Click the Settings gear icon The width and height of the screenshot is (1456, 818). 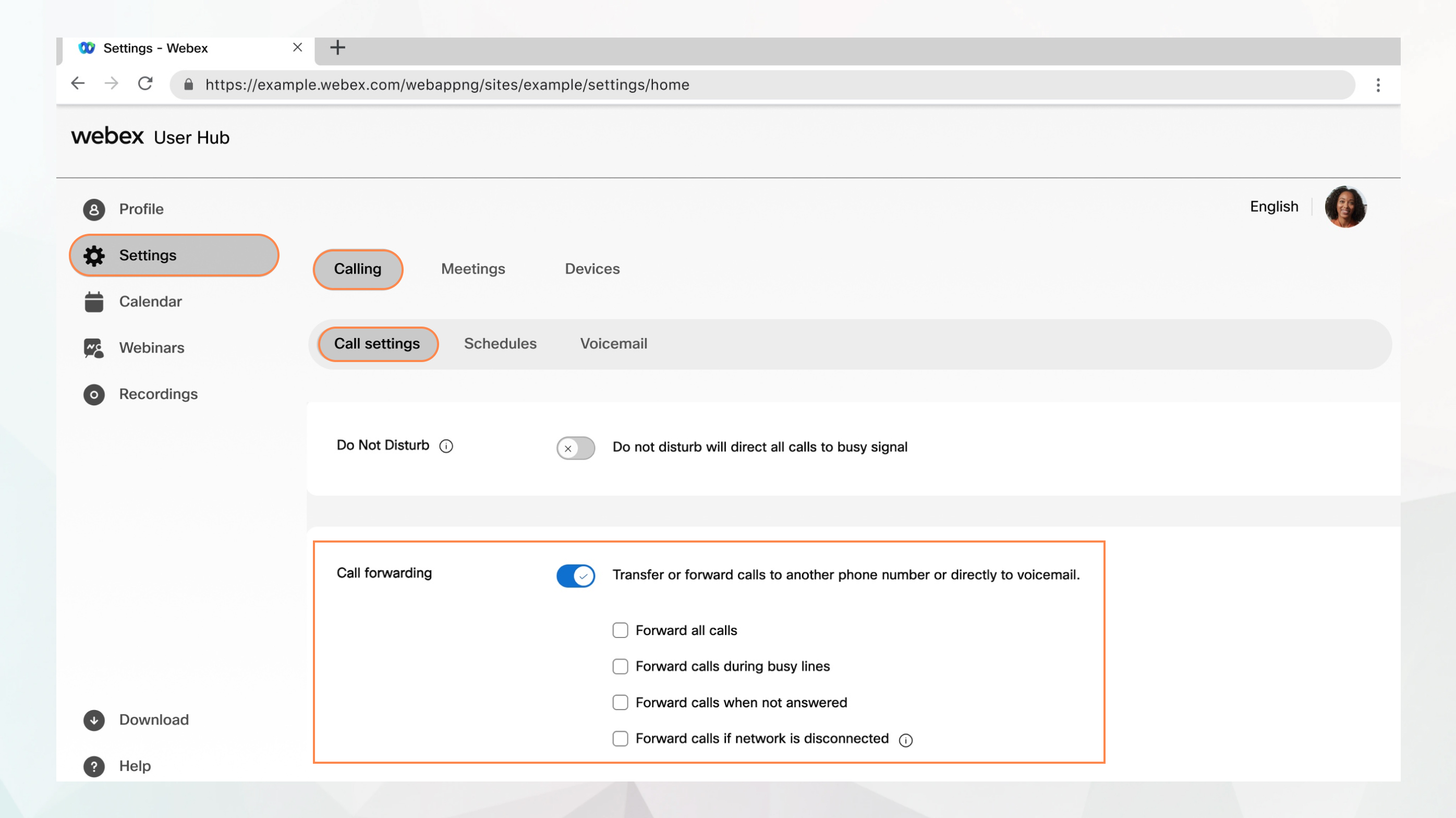pos(93,255)
